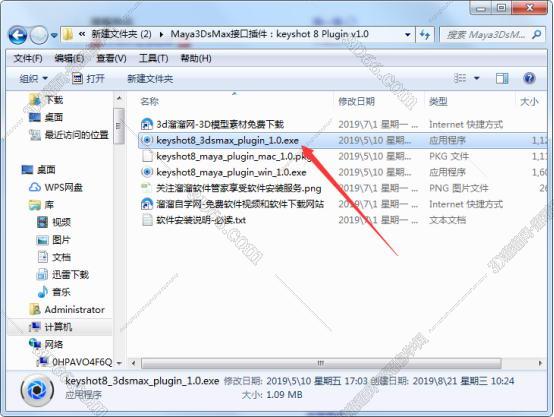Click the 打开 toolbar button
Viewport: 554px width, 417px height.
tap(88, 78)
